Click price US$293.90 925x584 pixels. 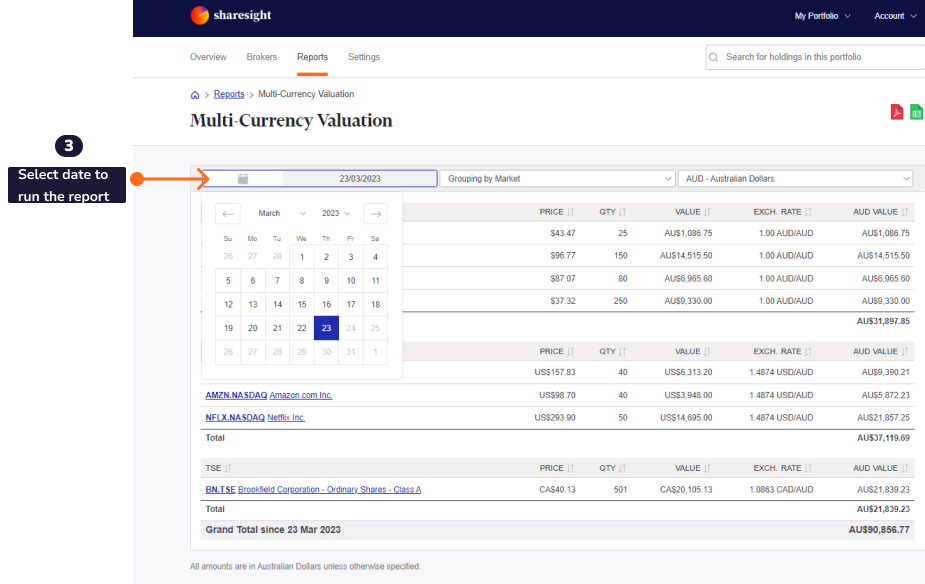click(555, 418)
